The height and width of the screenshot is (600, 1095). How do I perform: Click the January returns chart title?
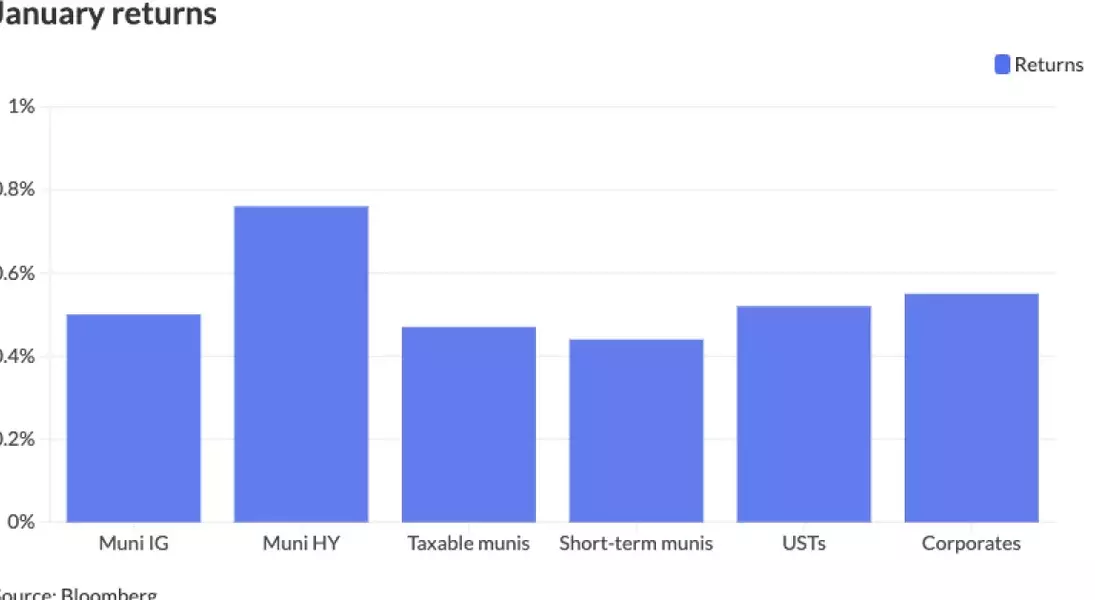pyautogui.click(x=108, y=15)
